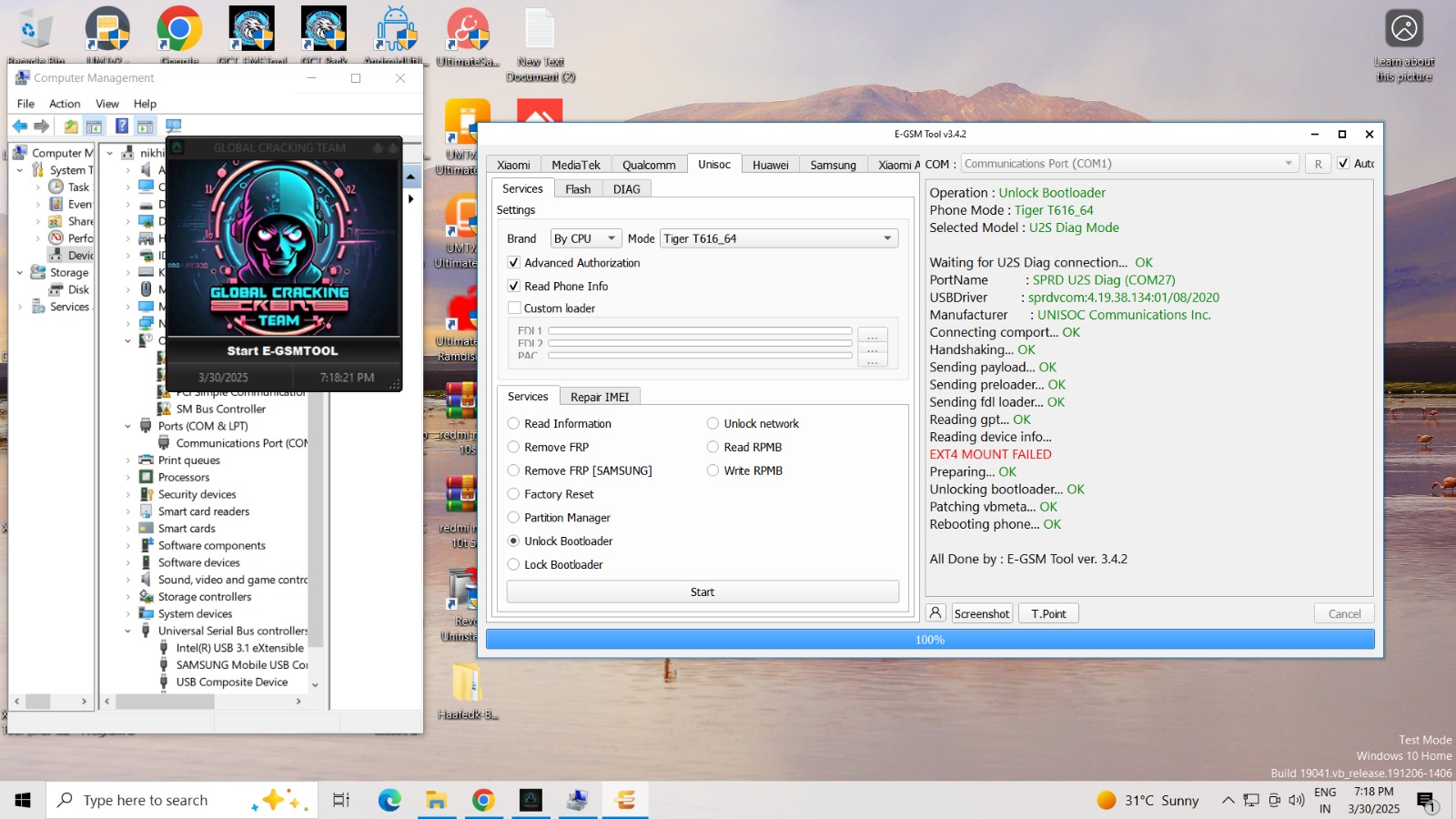Click the Windows Start button
This screenshot has height=819, width=1456.
(x=23, y=800)
